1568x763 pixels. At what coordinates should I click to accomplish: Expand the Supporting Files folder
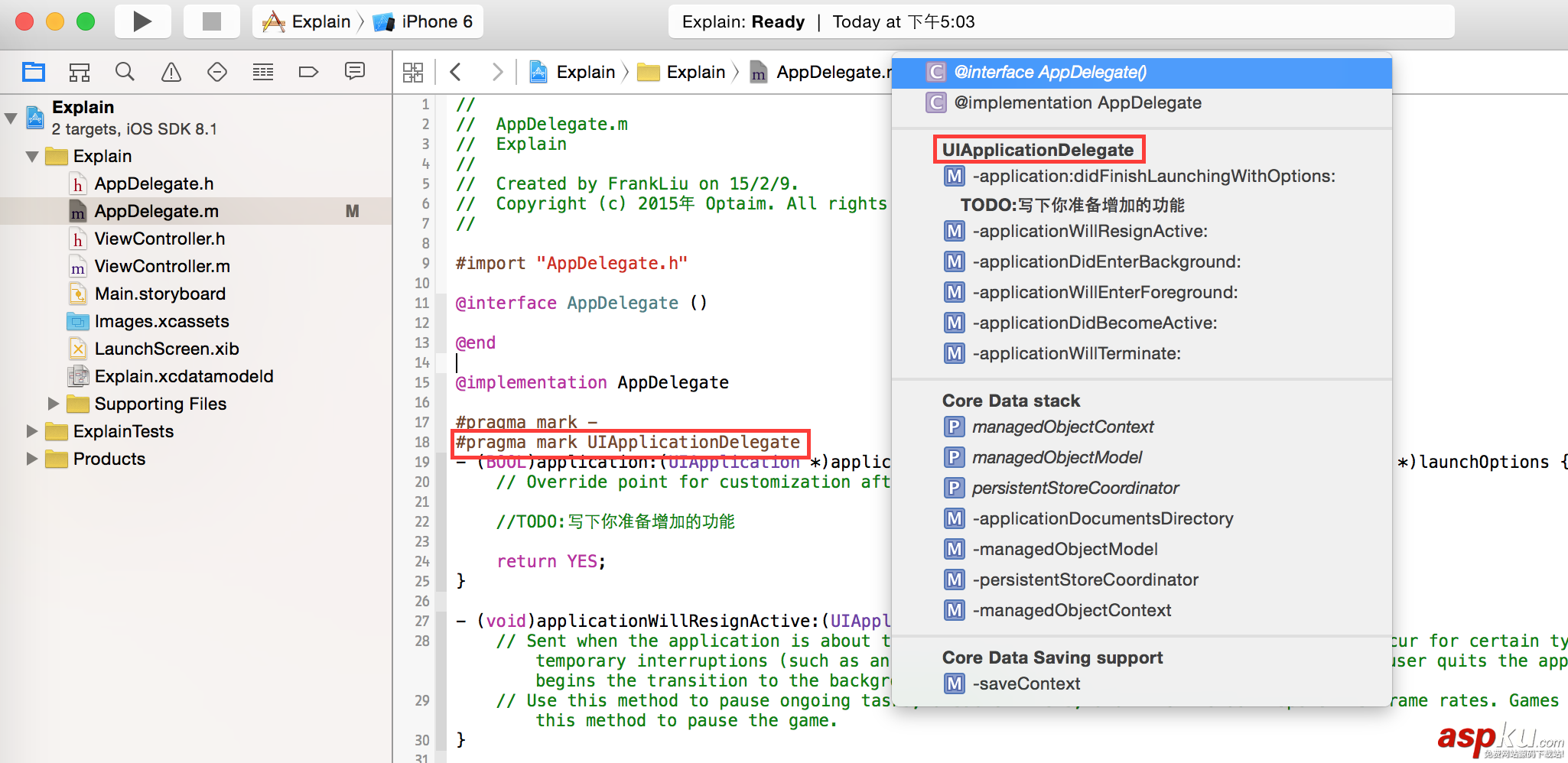point(54,403)
